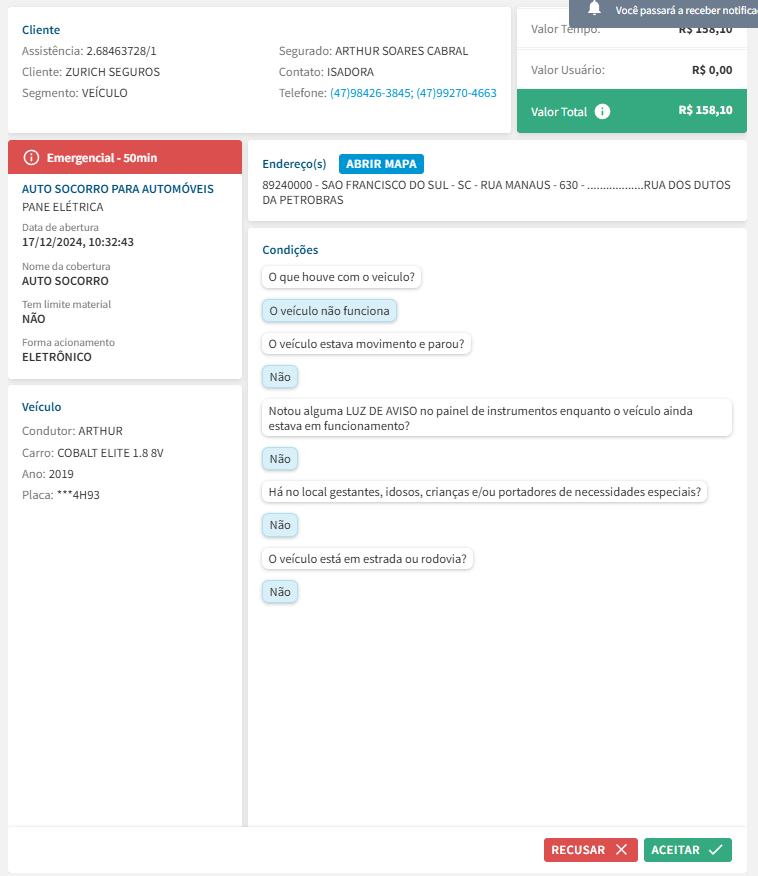The image size is (758, 876).
Task: Click 'Não' under LUZ DE AVISO question
Action: point(280,459)
